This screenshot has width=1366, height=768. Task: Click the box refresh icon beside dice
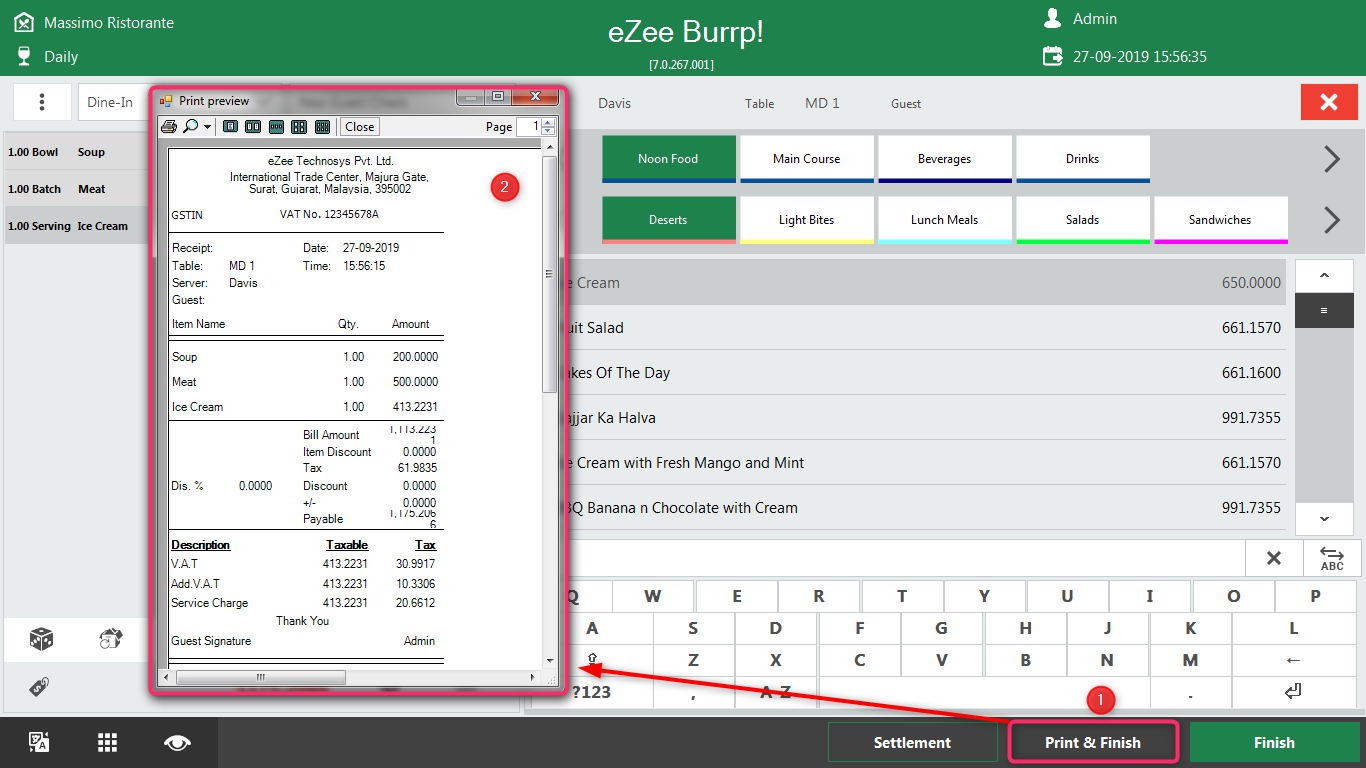pyautogui.click(x=111, y=639)
